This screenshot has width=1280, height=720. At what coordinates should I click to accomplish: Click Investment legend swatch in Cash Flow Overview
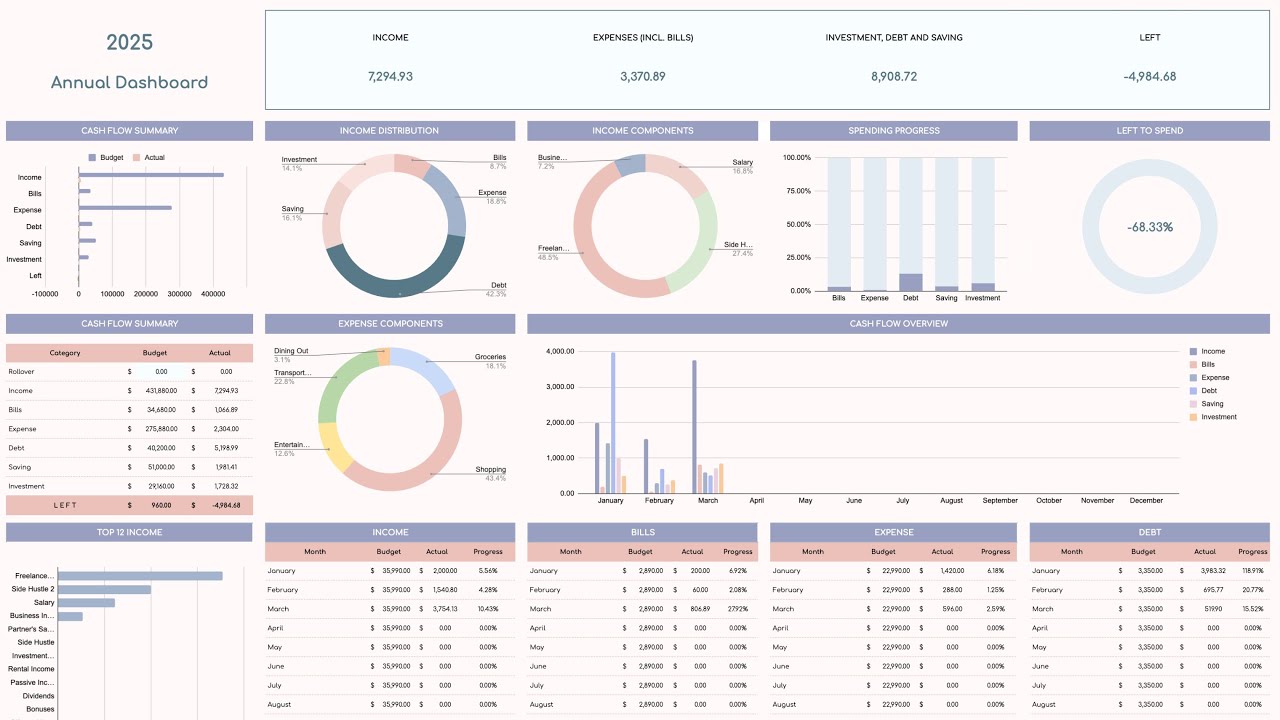pos(1193,417)
